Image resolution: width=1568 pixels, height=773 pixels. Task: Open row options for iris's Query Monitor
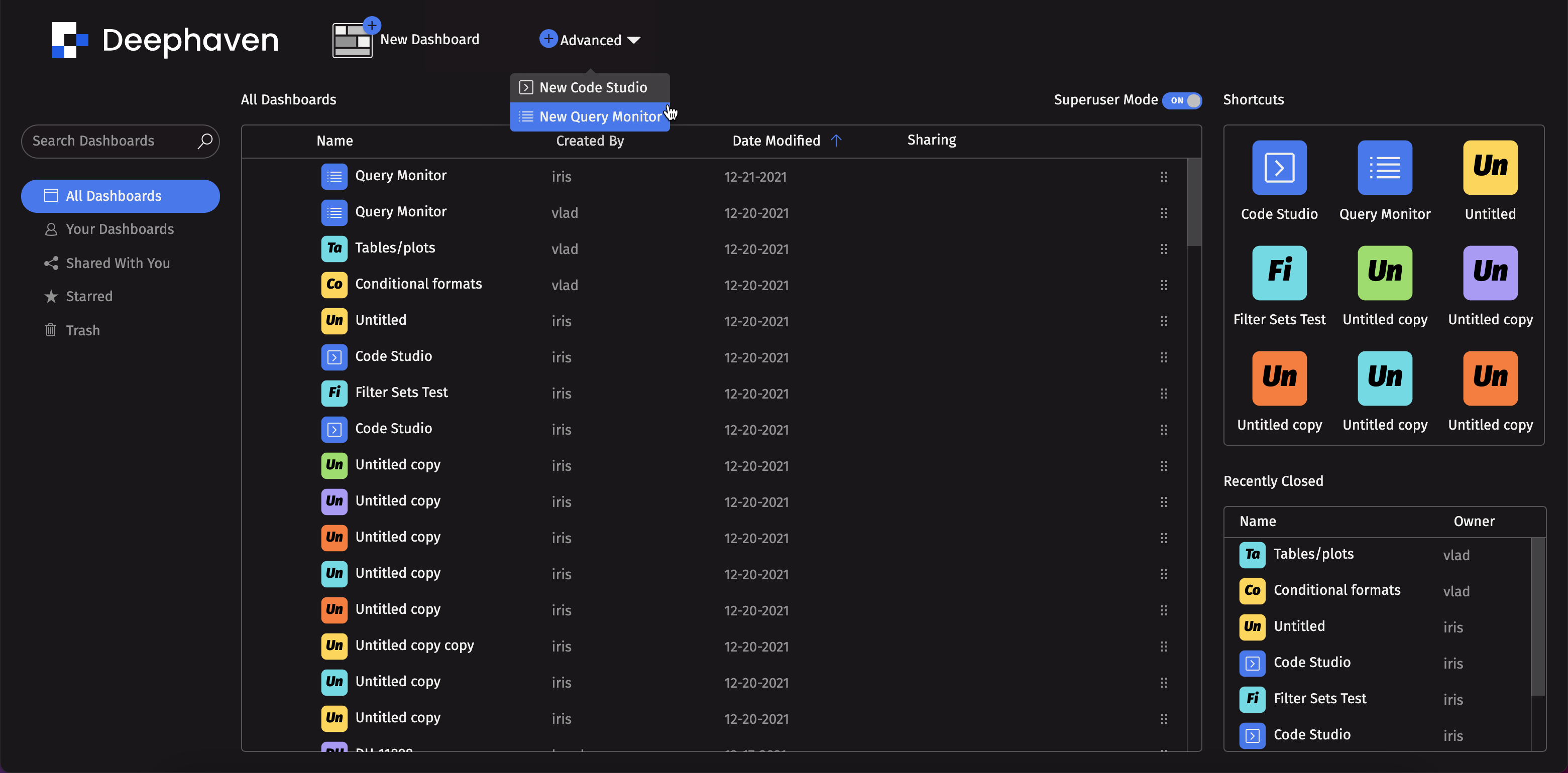pyautogui.click(x=1163, y=177)
